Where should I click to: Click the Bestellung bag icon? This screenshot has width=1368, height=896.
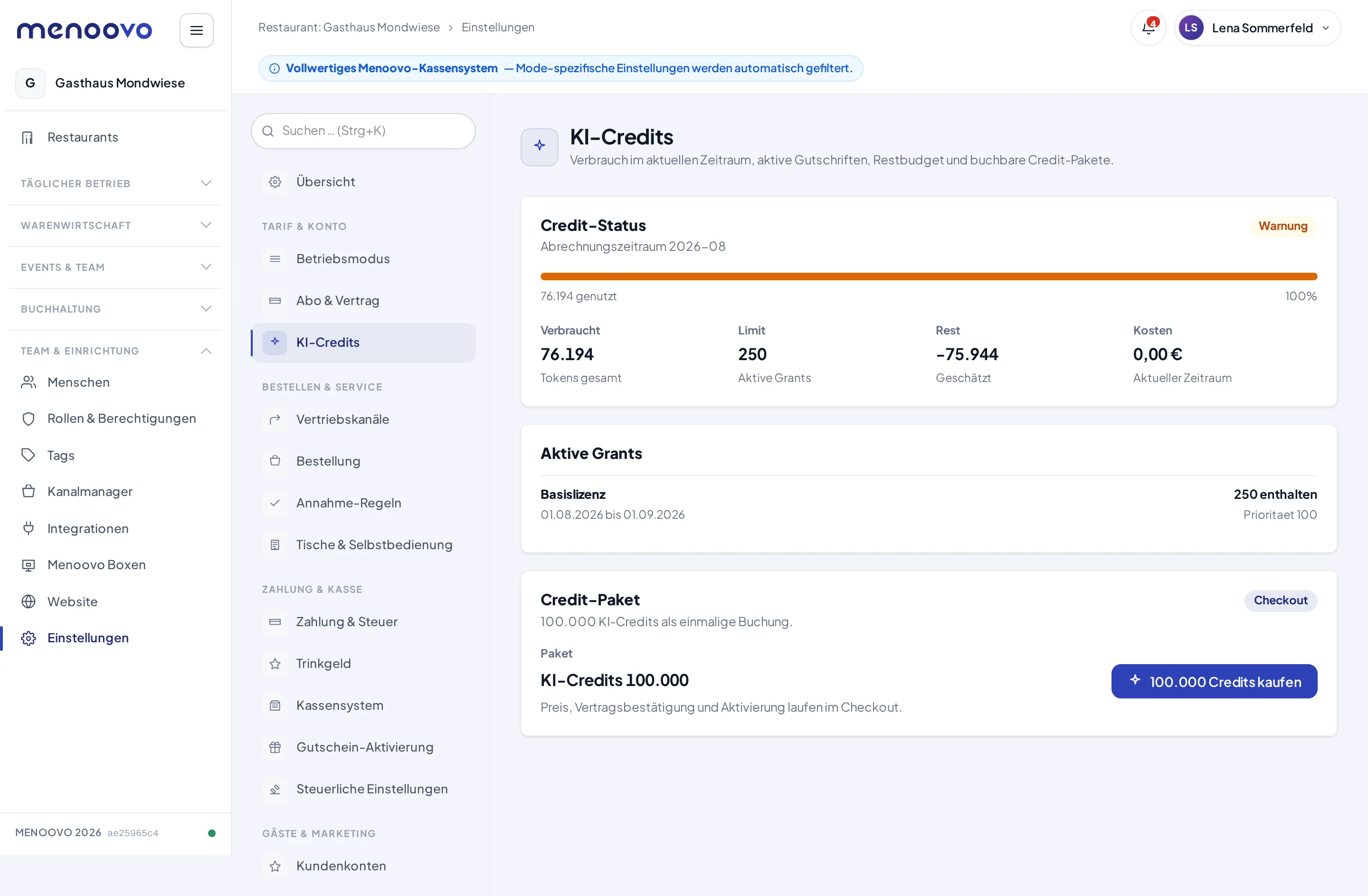[x=275, y=461]
